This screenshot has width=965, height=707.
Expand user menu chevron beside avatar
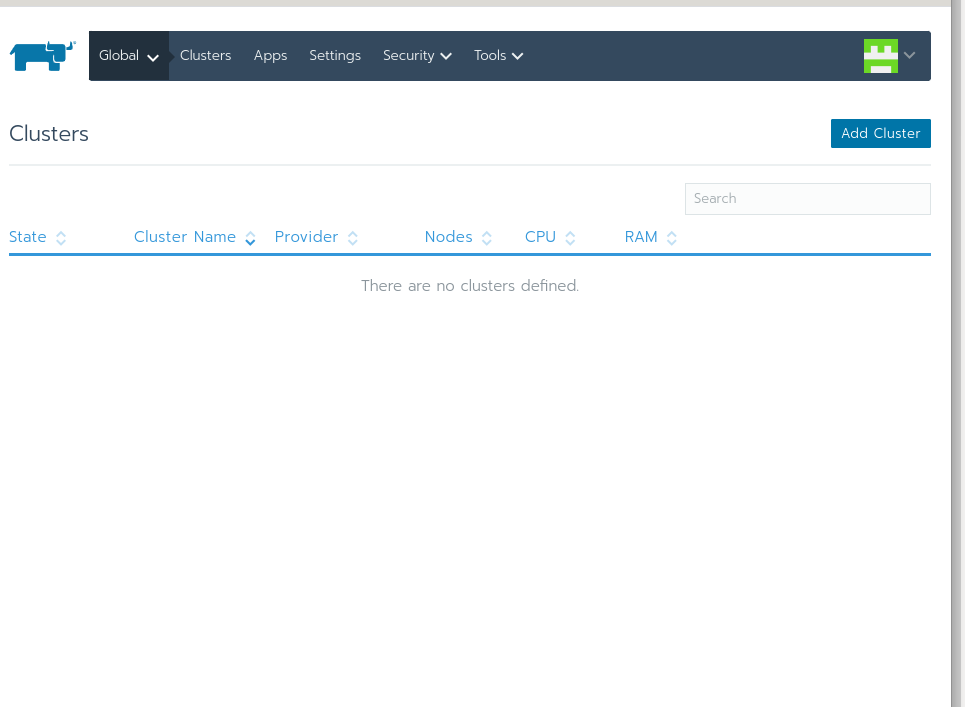[910, 56]
